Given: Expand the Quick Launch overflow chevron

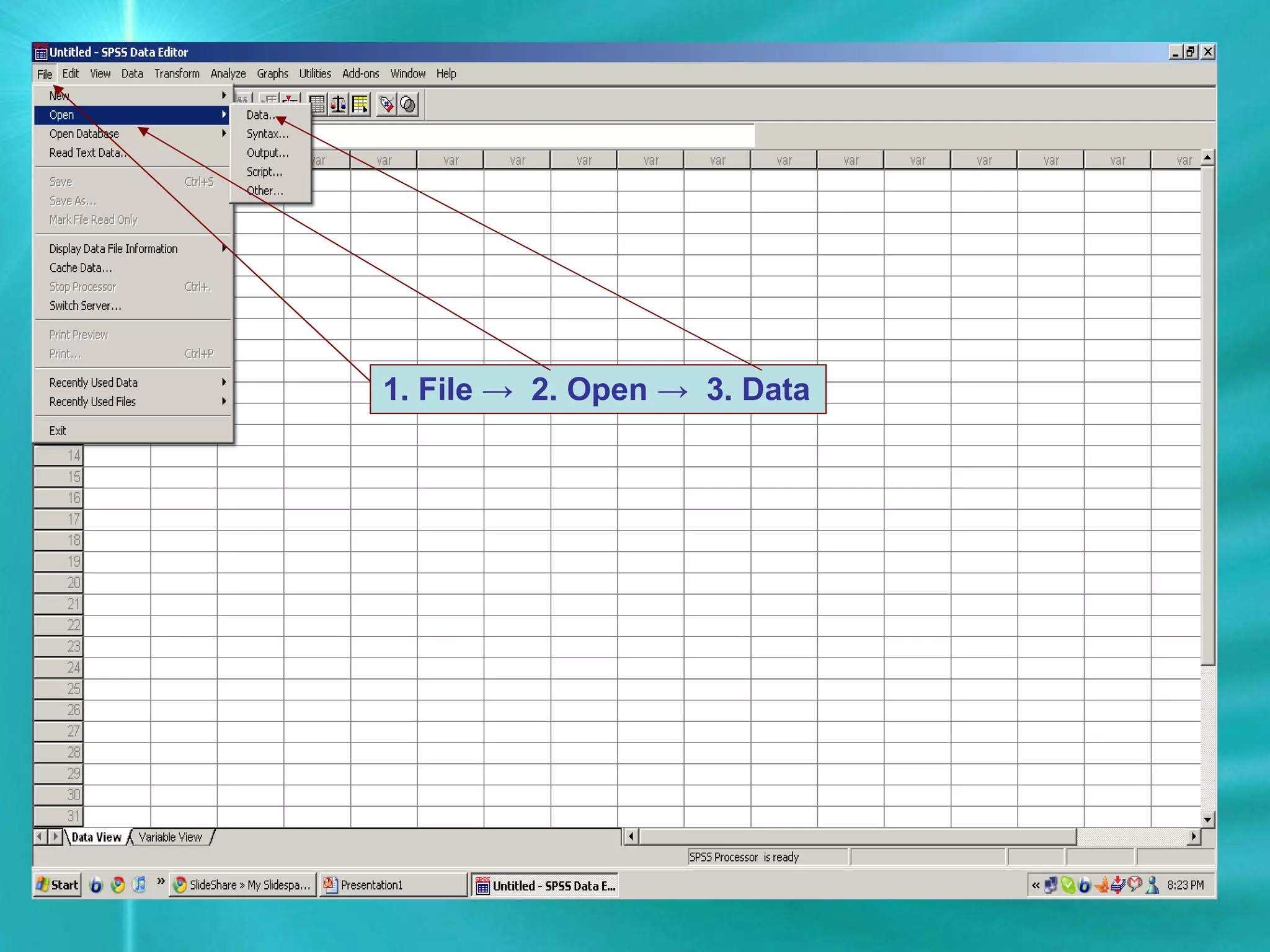Looking at the screenshot, I should [161, 881].
